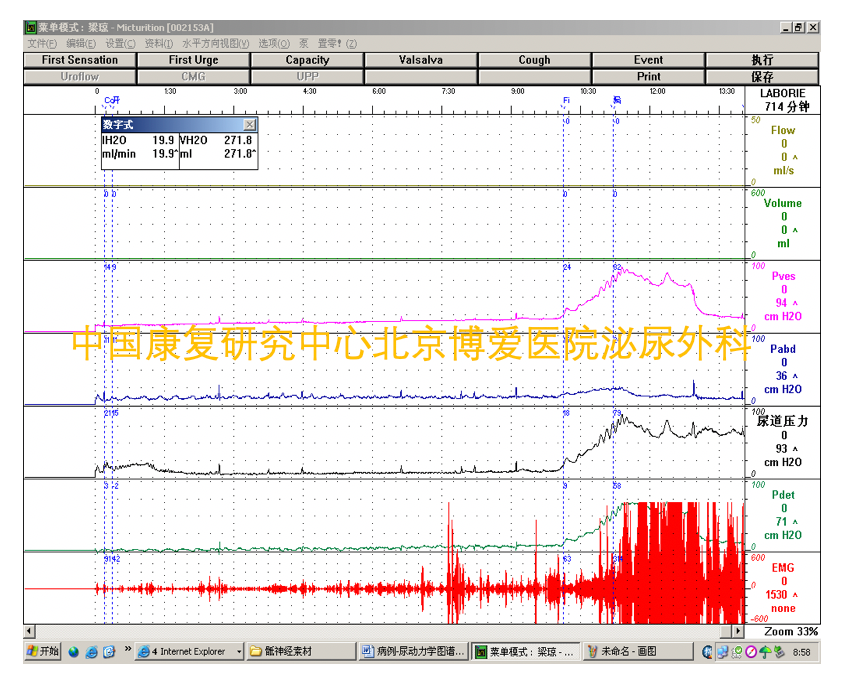846x684 pixels.
Task: Click the Zoom 33% indicator
Action: tap(791, 631)
